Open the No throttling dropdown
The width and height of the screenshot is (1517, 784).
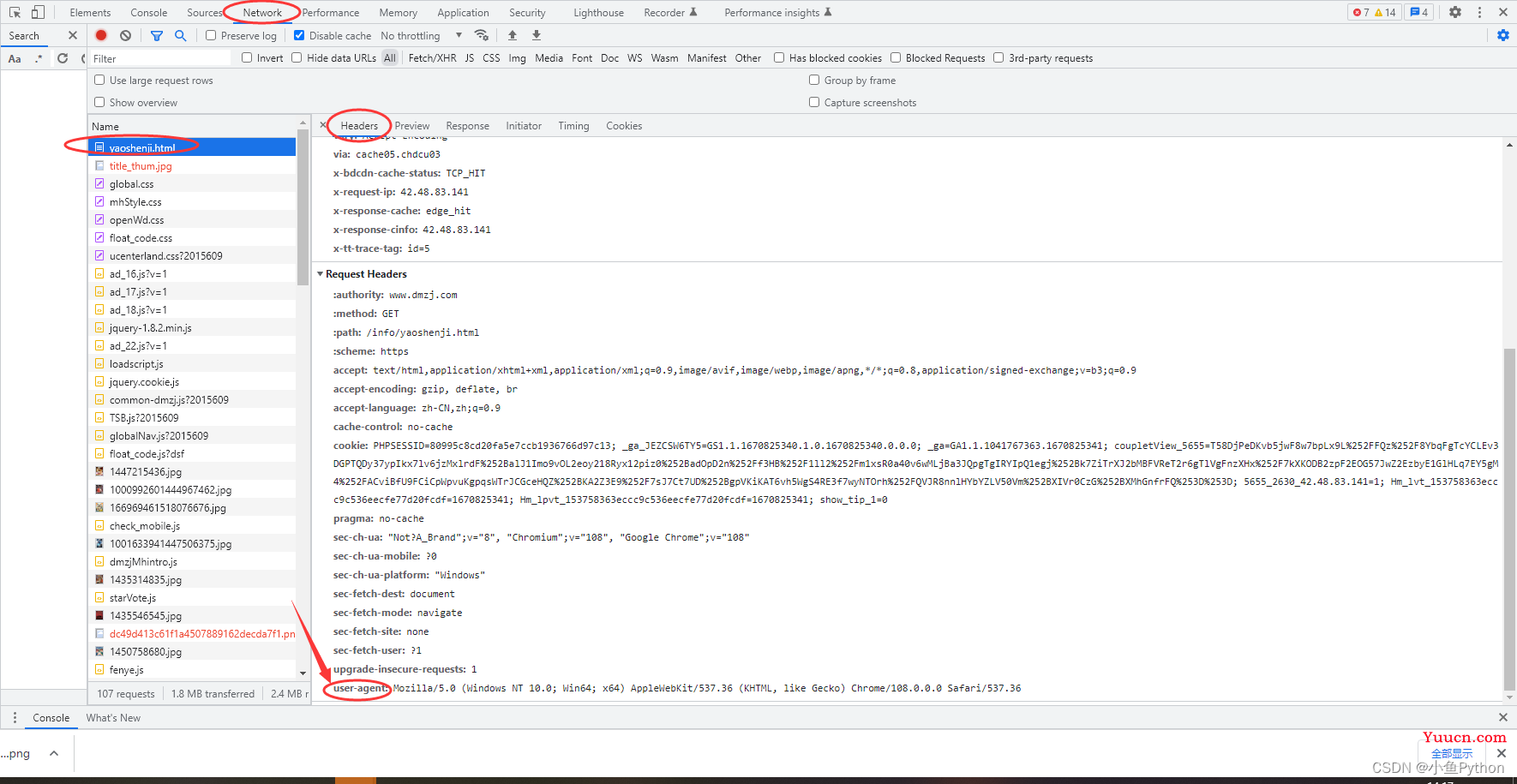pyautogui.click(x=421, y=35)
